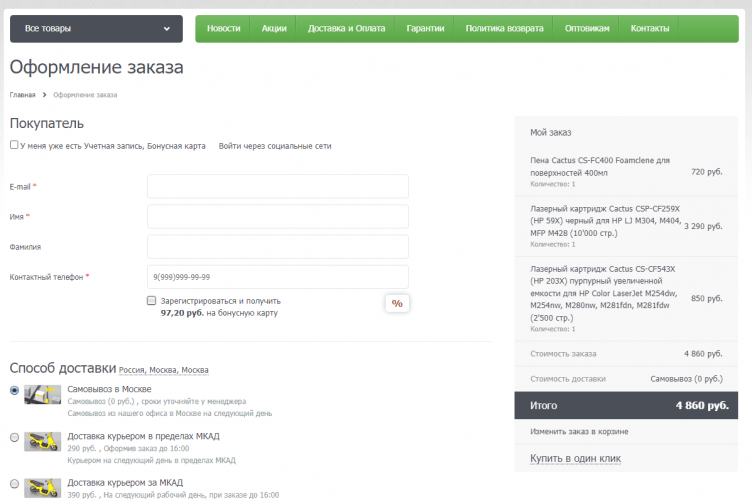The image size is (752, 502).
Task: Click the Moscow pickup delivery icon
Action: pyautogui.click(x=43, y=394)
